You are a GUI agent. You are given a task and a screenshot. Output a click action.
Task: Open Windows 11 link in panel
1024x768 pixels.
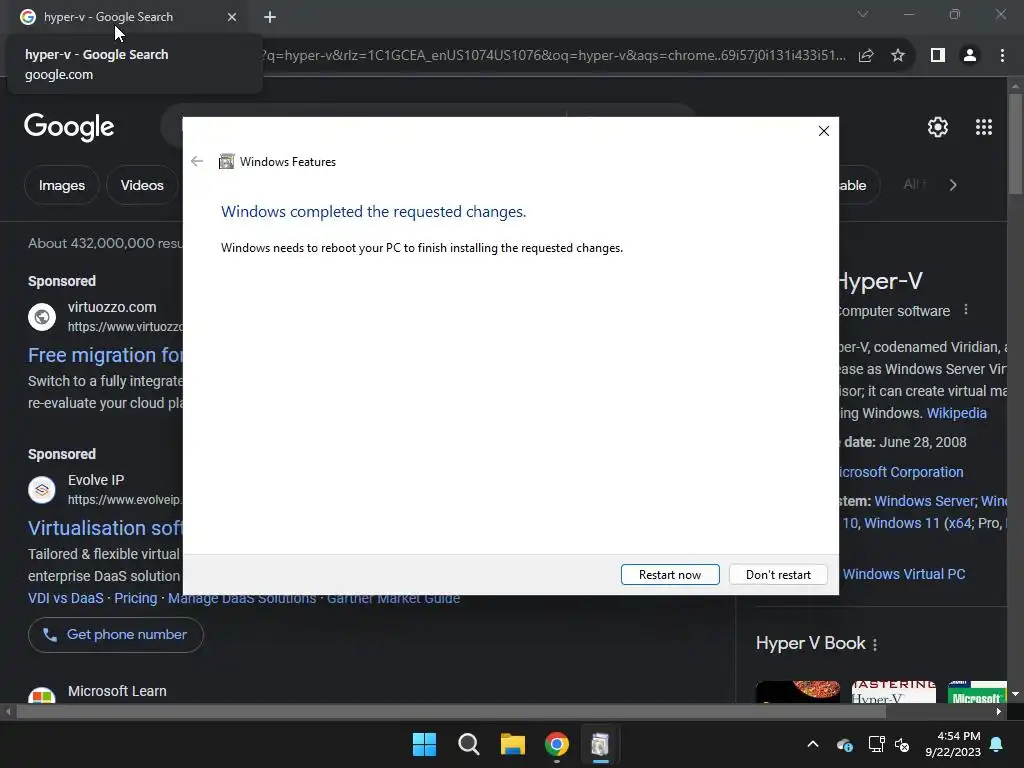pos(902,523)
